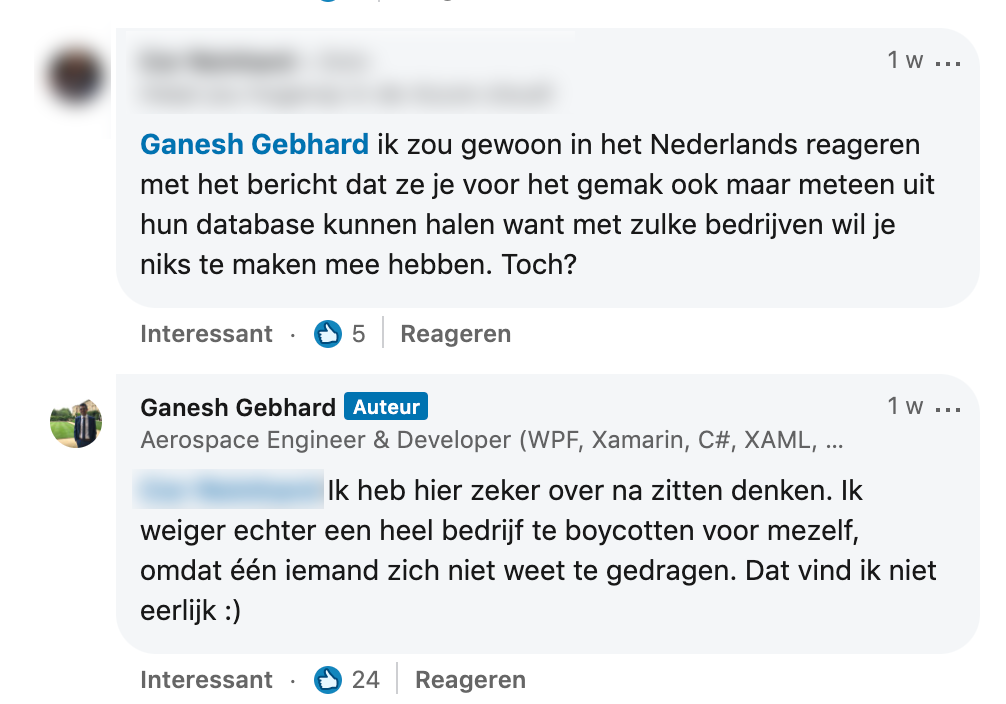The height and width of the screenshot is (704, 1006).
Task: Follow the blue Ganesh Gebhard mention link
Action: coord(254,145)
